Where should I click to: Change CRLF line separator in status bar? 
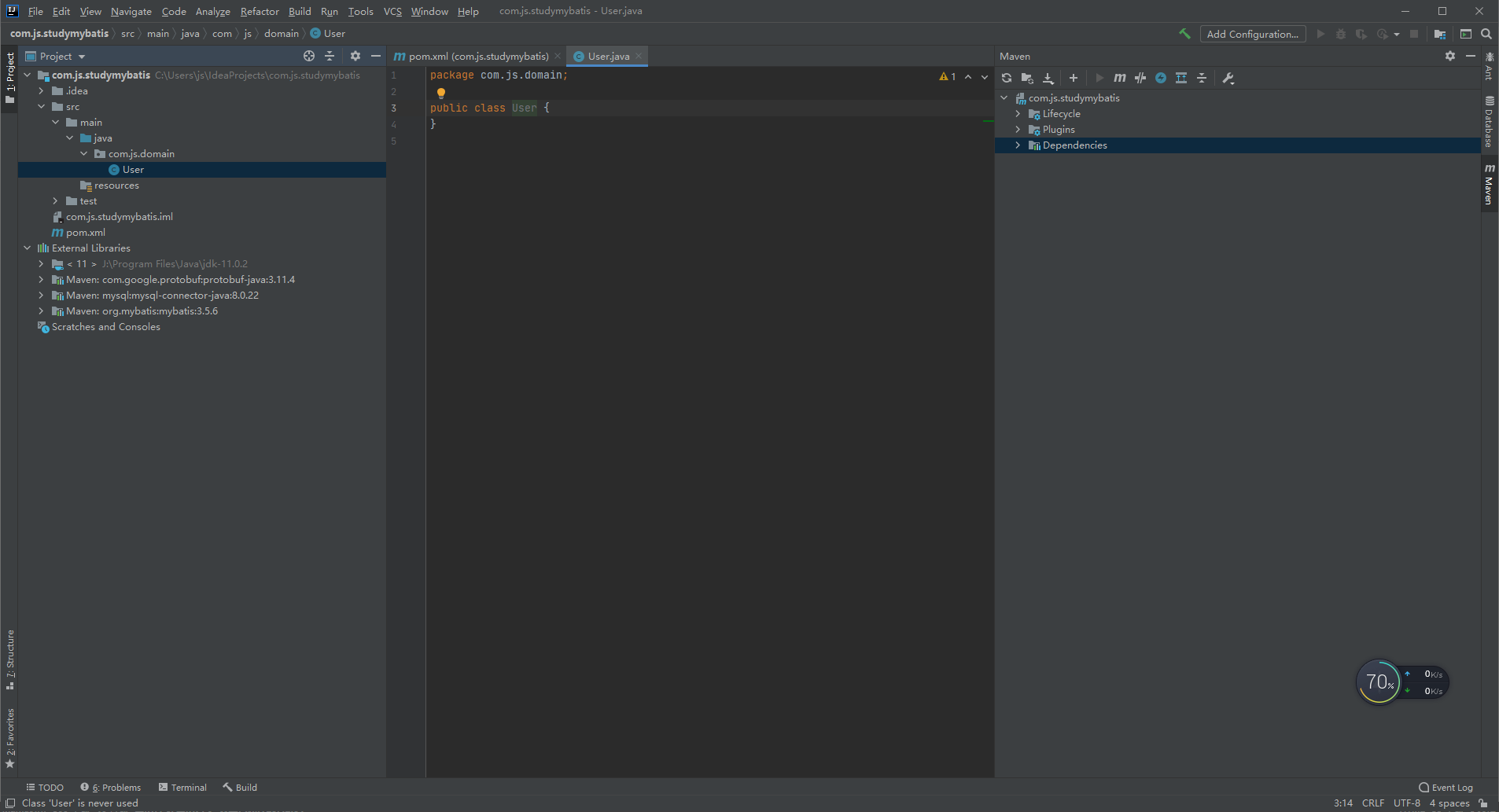pos(1373,803)
